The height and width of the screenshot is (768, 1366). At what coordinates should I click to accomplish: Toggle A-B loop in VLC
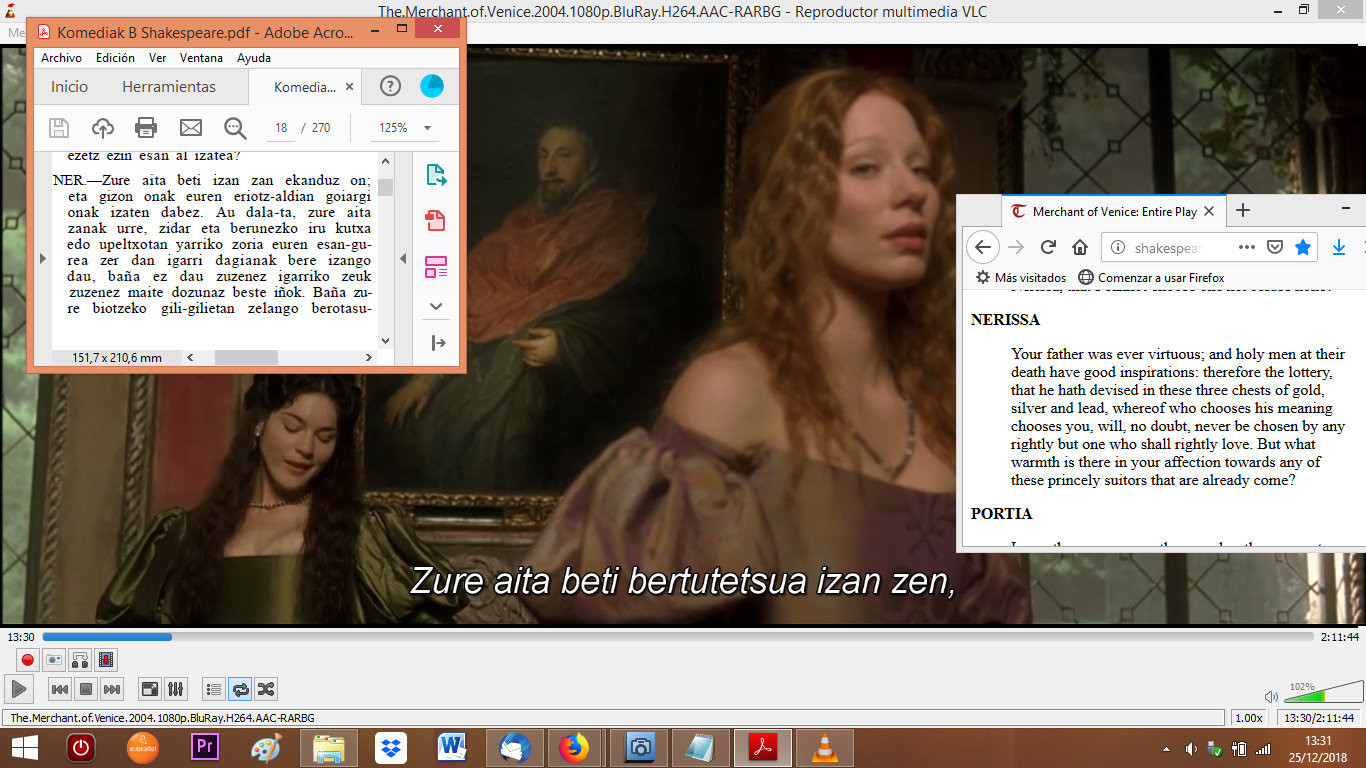[80, 660]
